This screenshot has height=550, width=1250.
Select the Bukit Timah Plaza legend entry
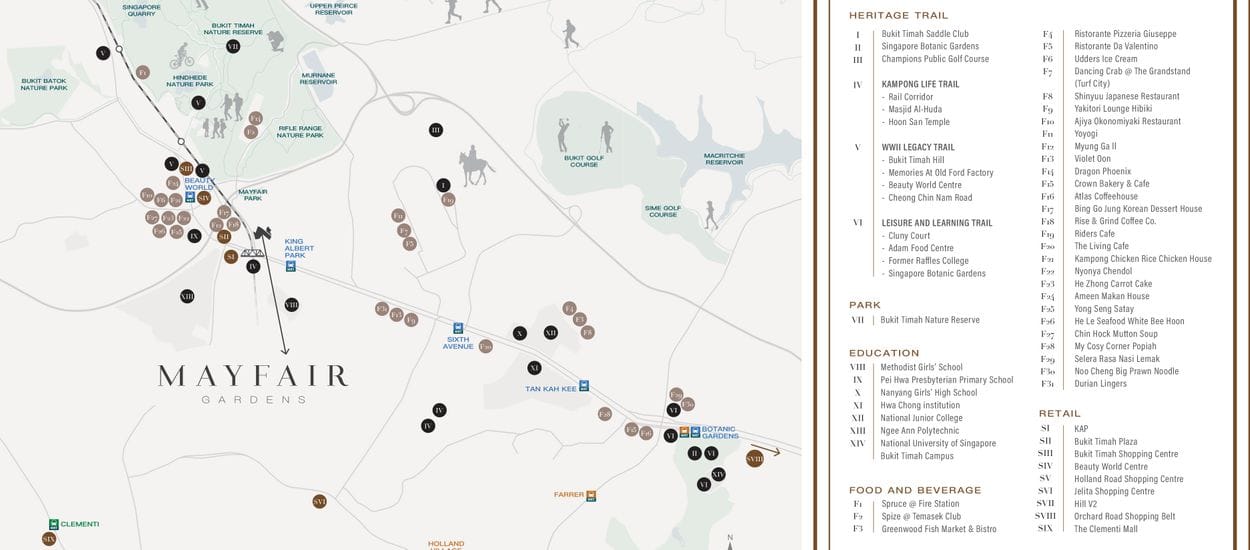pyautogui.click(x=1106, y=441)
